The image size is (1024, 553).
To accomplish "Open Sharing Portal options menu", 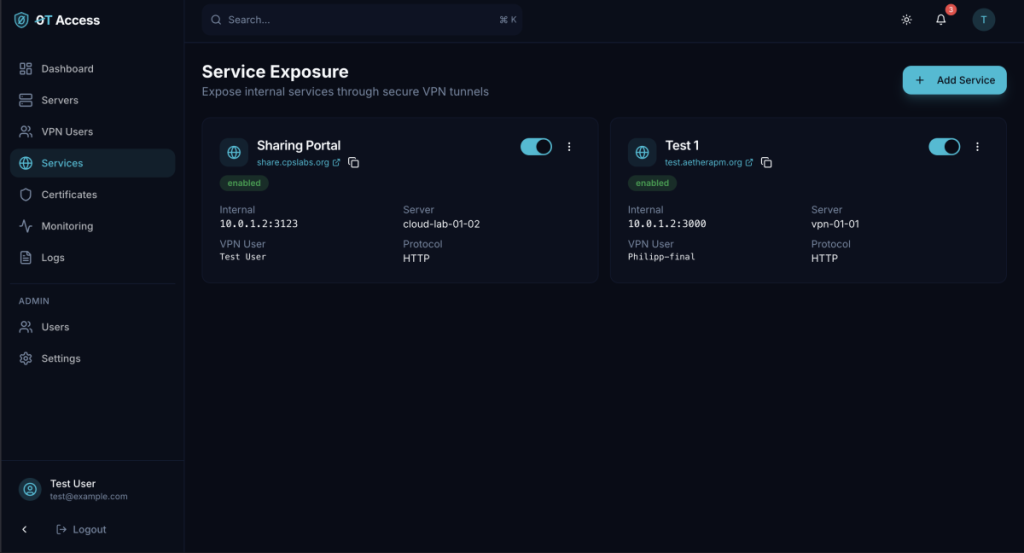I will [569, 147].
